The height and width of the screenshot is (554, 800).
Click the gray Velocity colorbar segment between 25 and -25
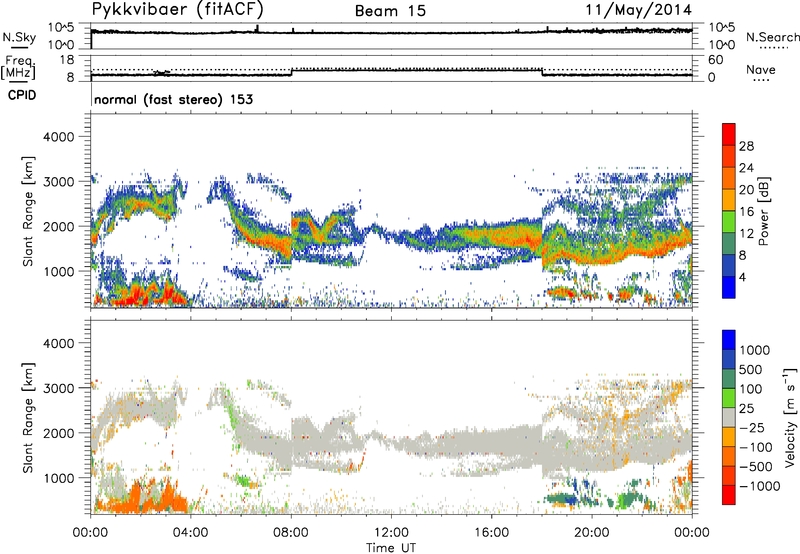(x=729, y=417)
